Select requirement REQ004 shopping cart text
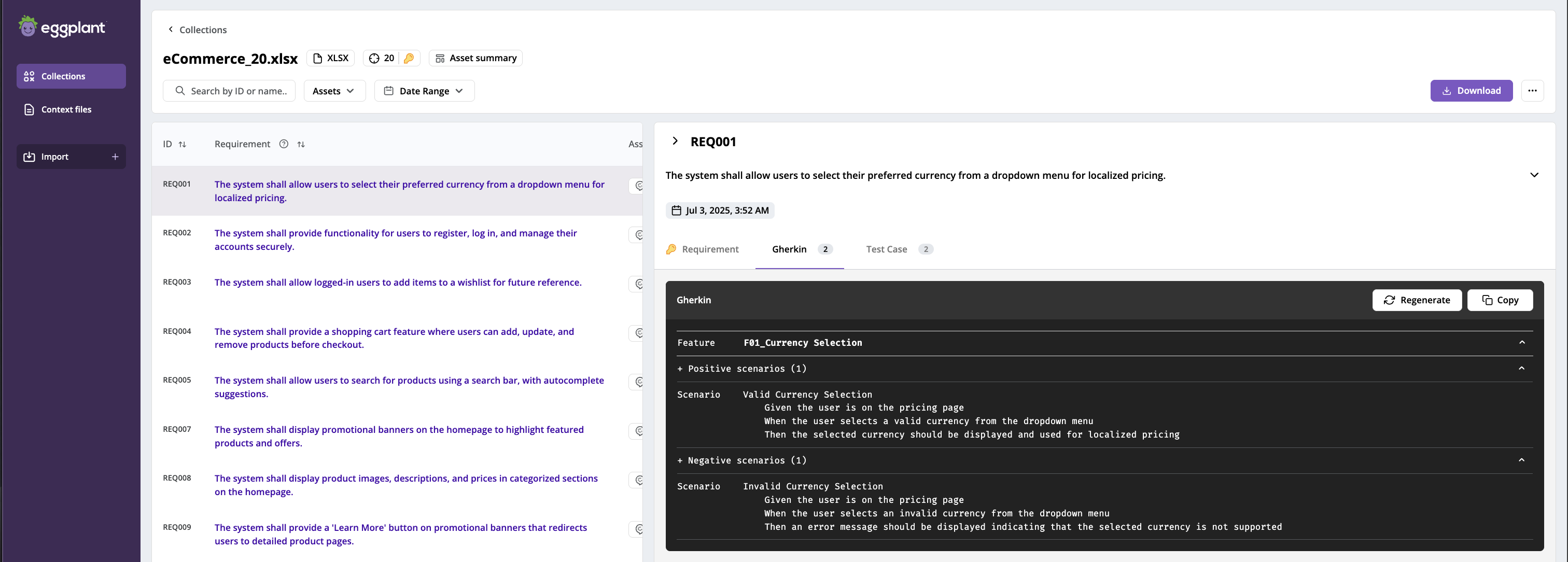The height and width of the screenshot is (562, 1568). click(395, 338)
